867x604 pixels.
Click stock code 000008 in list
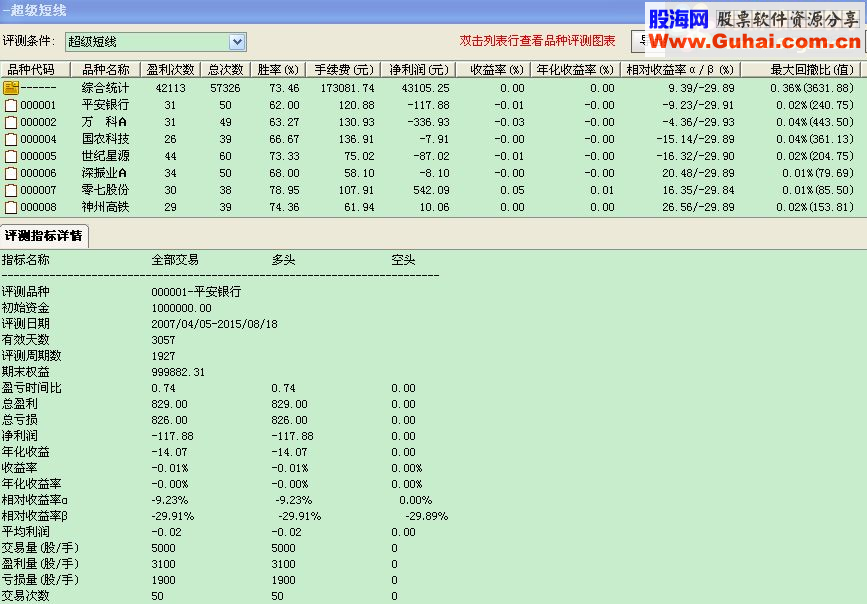[x=38, y=209]
